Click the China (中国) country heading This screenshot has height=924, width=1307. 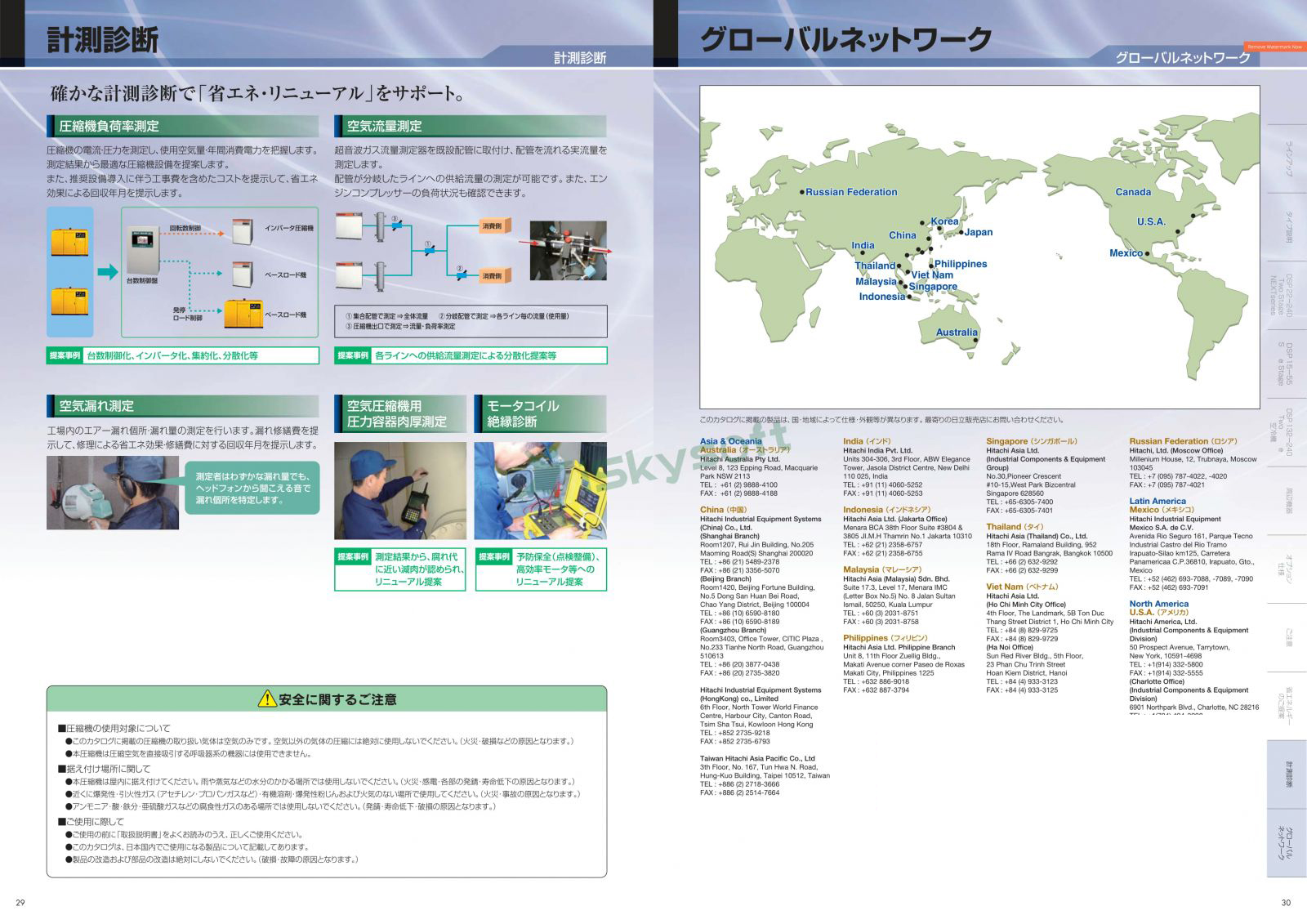coord(724,510)
